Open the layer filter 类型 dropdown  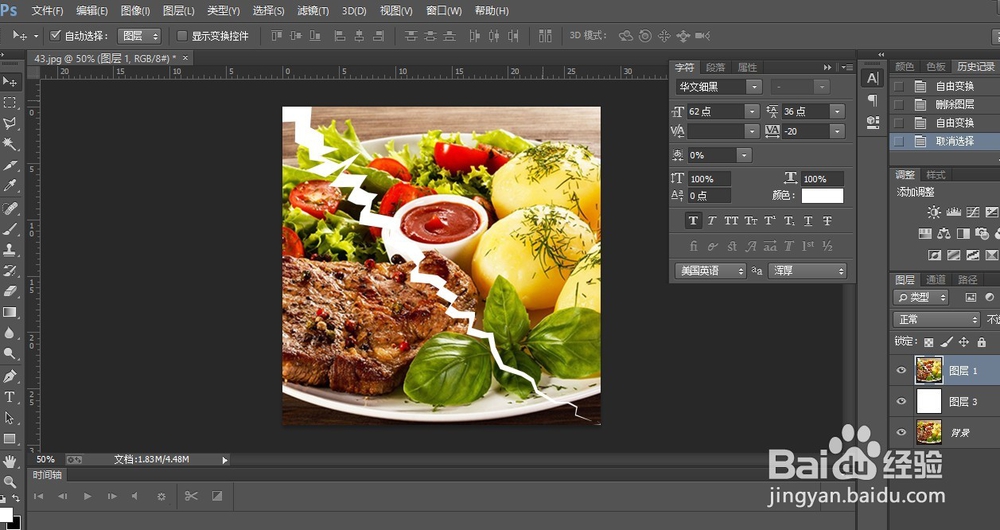(x=921, y=297)
